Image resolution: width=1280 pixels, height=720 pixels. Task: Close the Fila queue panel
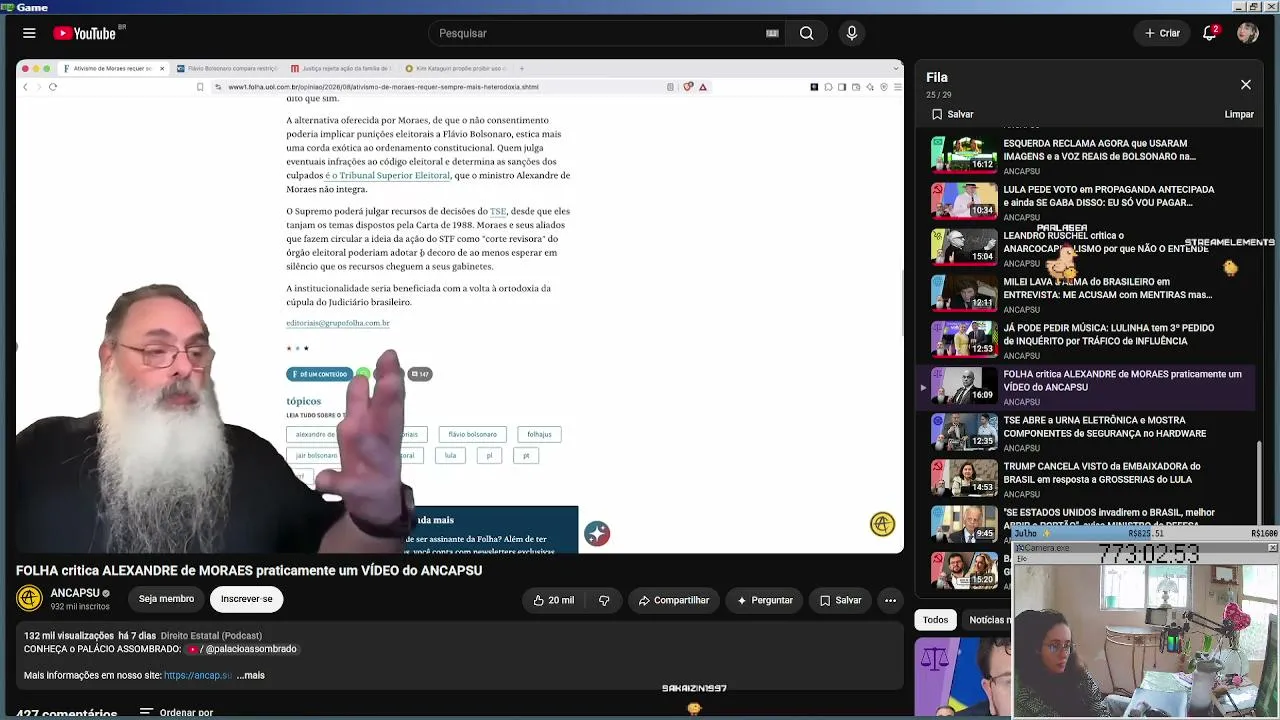[1246, 85]
